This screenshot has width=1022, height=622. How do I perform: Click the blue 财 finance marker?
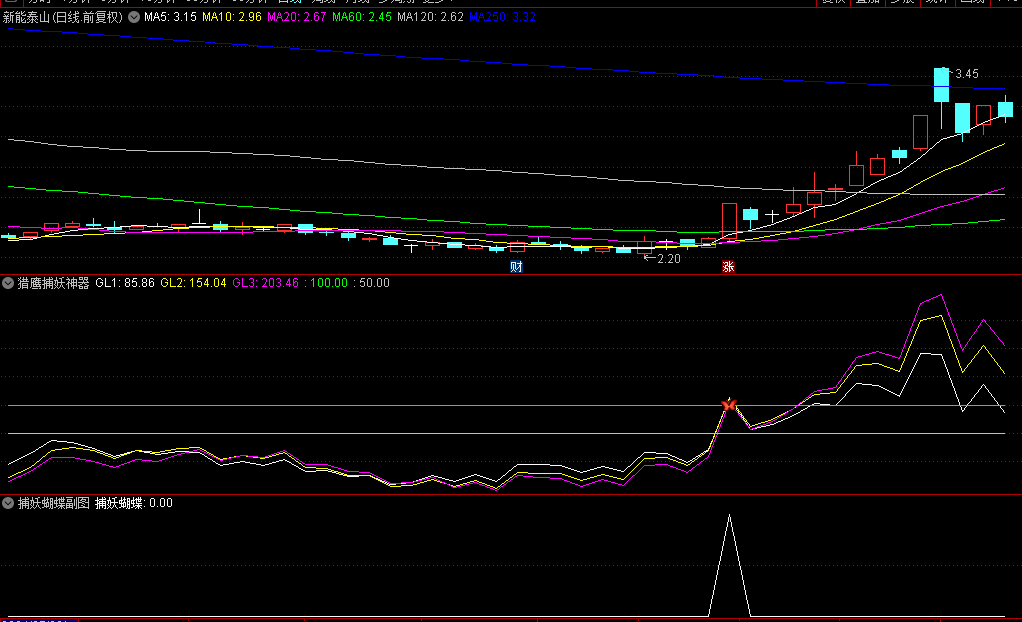pyautogui.click(x=516, y=267)
